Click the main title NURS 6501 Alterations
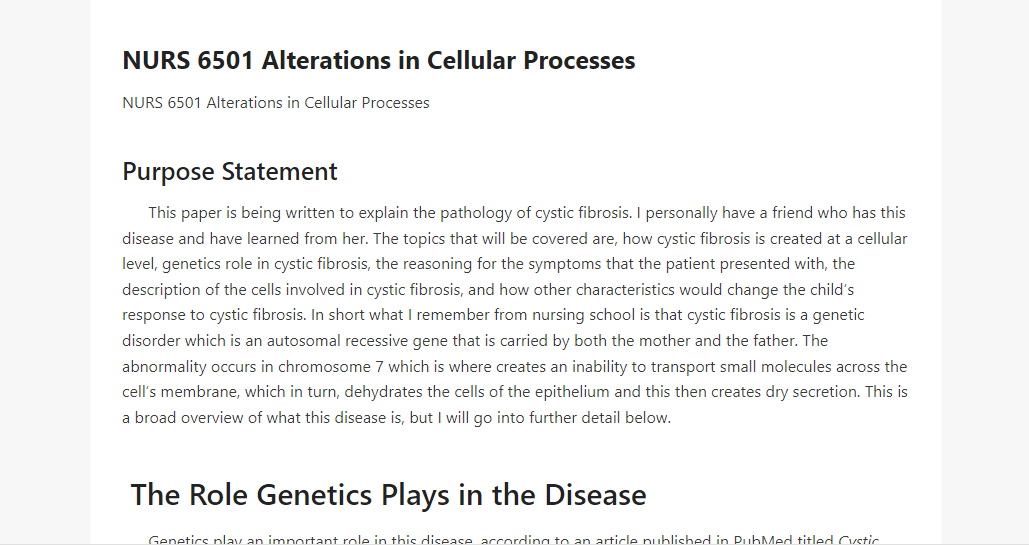This screenshot has width=1029, height=545. point(379,60)
